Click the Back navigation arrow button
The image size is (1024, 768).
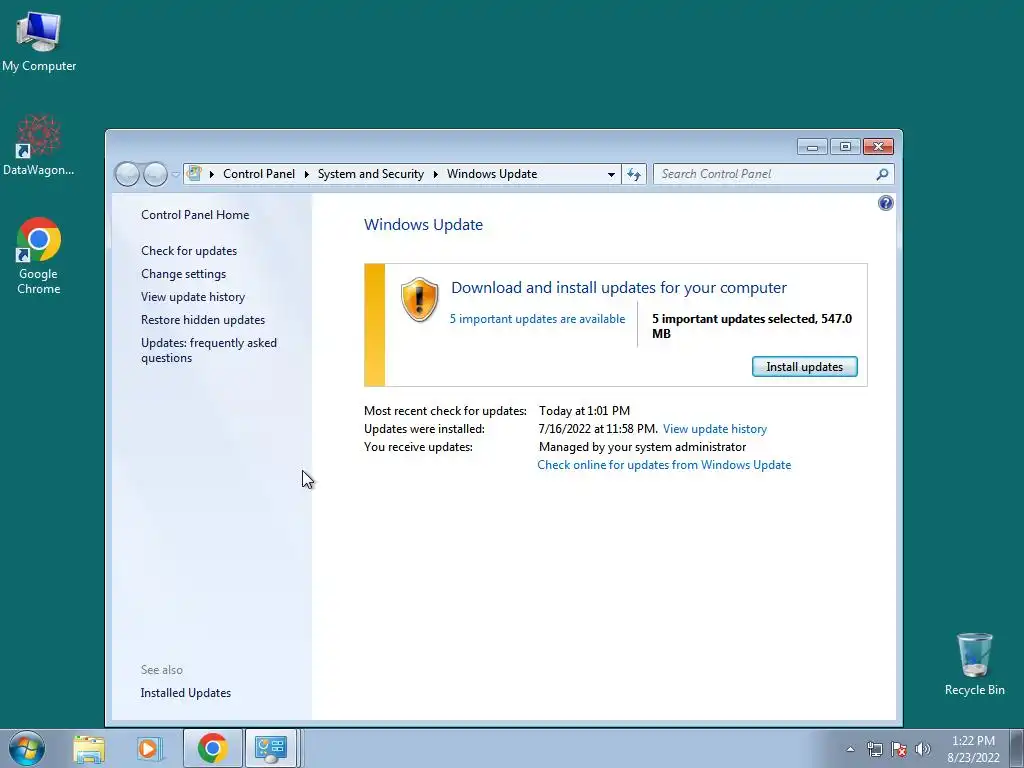pyautogui.click(x=127, y=174)
